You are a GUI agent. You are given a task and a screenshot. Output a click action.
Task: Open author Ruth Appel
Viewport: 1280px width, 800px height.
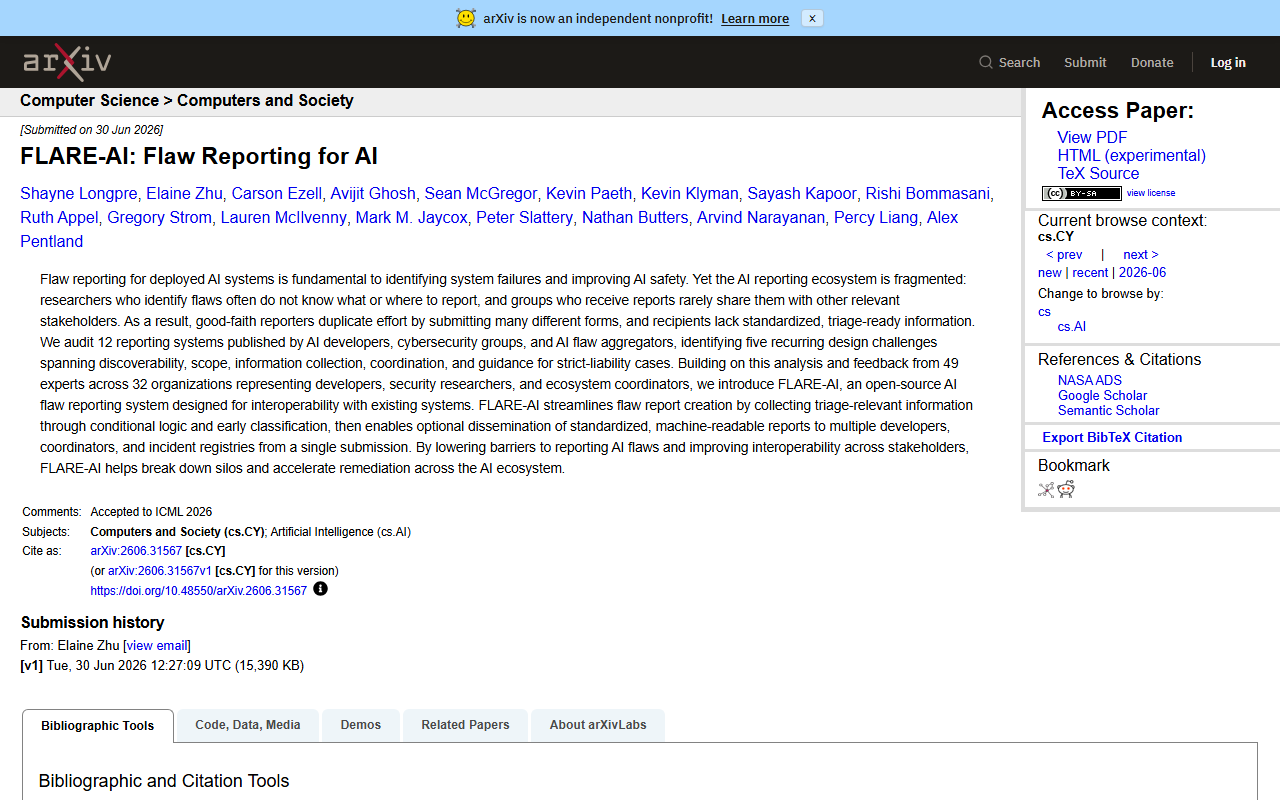point(59,217)
